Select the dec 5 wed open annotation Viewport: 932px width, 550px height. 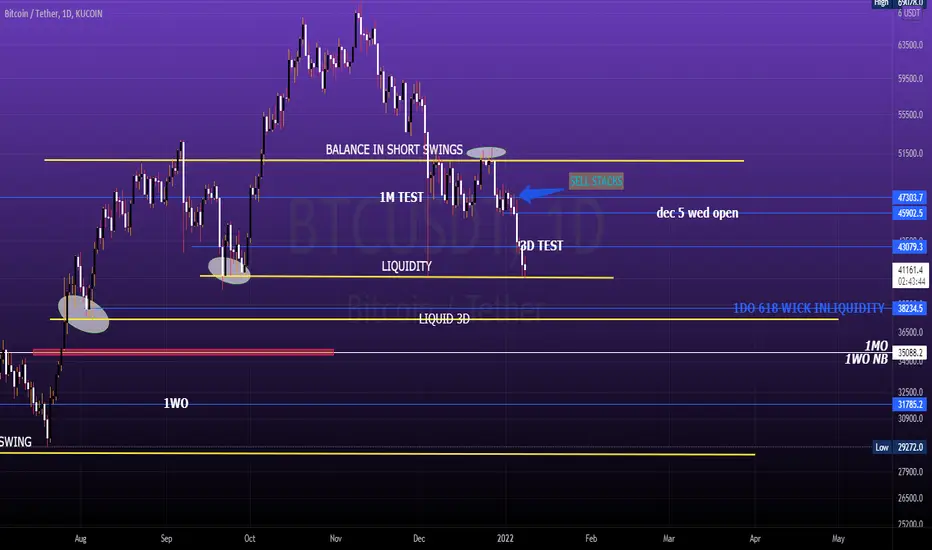pyautogui.click(x=697, y=213)
